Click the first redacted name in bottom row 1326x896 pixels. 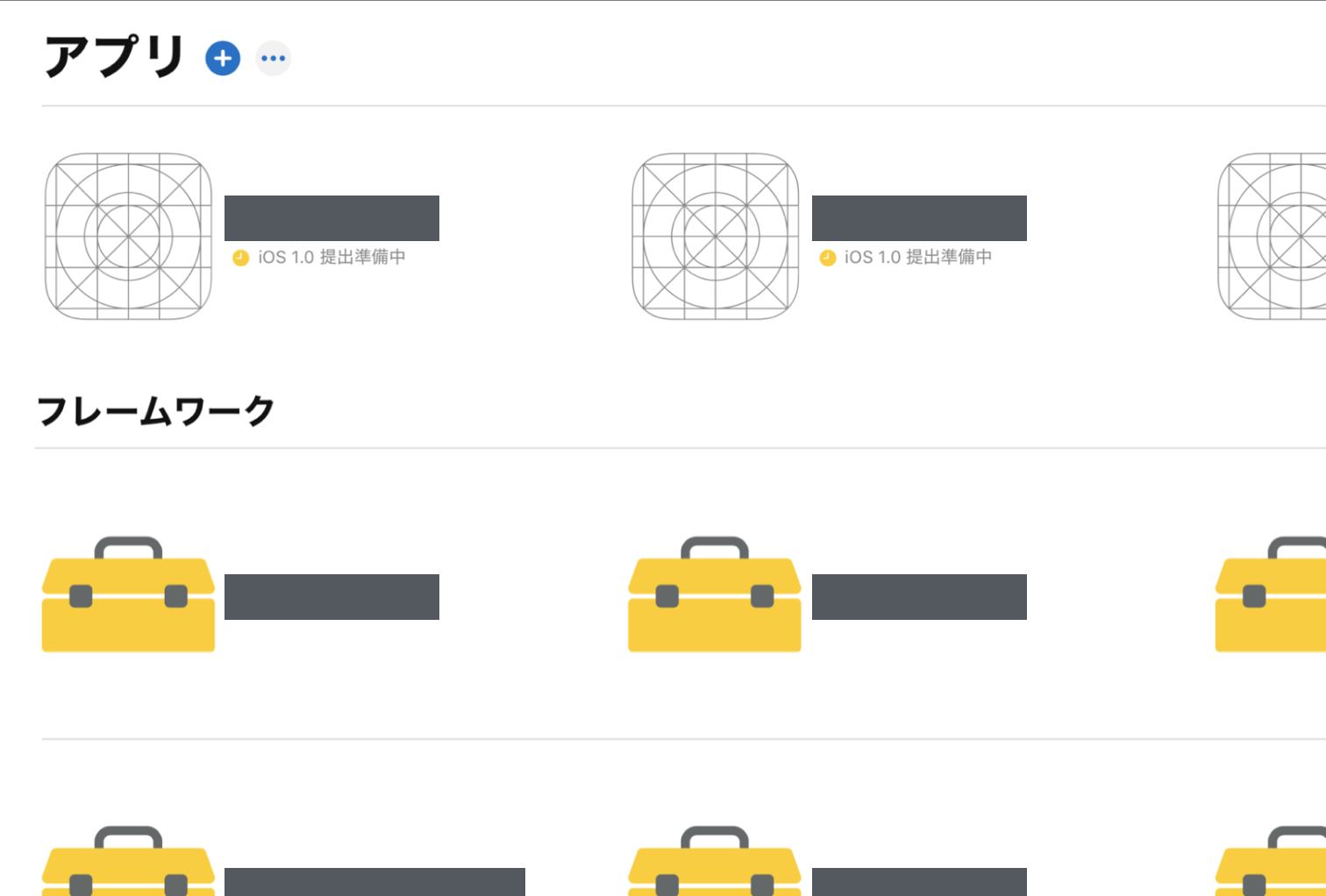[374, 882]
